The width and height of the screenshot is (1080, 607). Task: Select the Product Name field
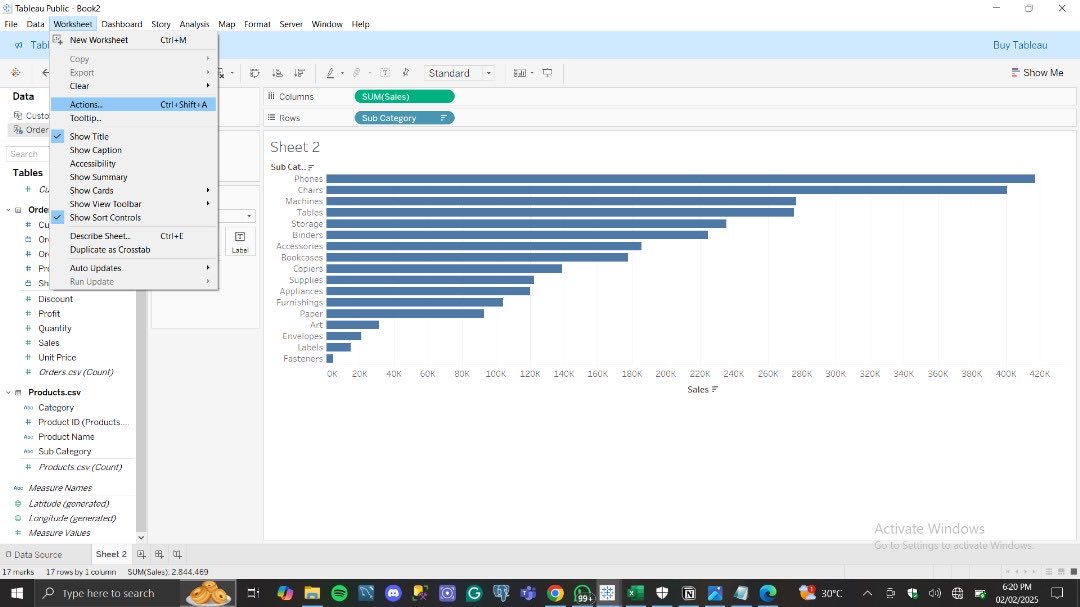point(66,437)
